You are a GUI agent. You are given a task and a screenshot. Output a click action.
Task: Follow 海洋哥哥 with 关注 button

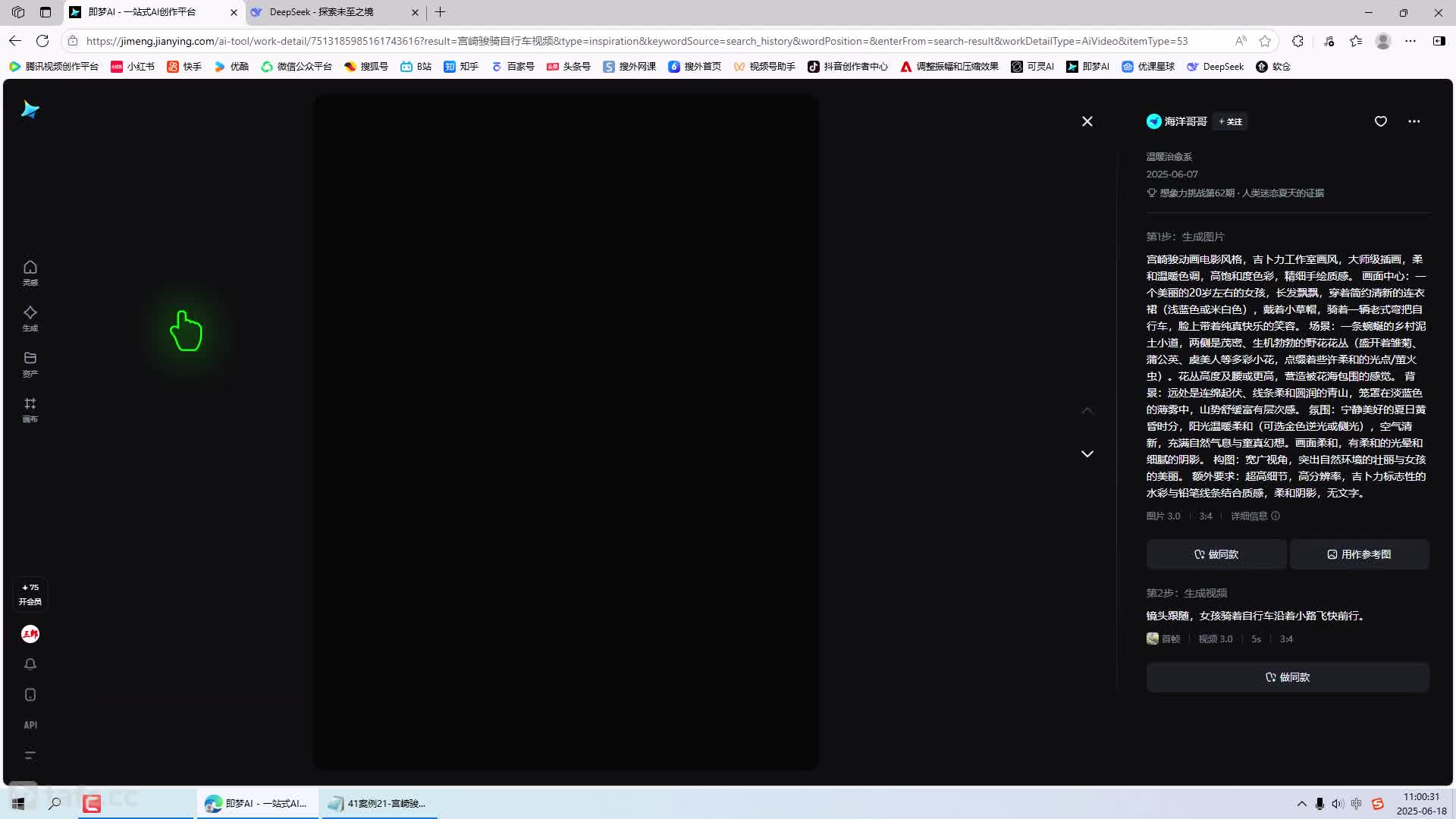pos(1230,121)
